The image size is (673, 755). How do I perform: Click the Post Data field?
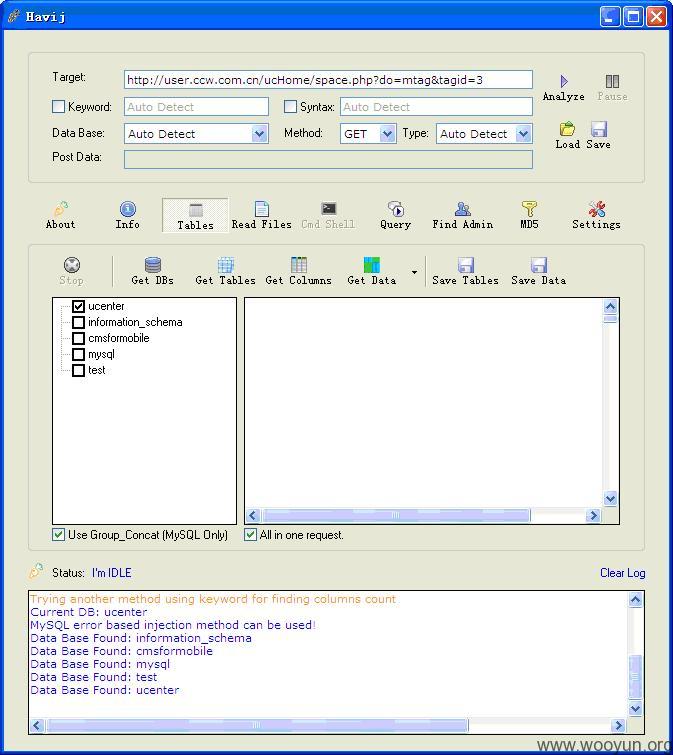[x=328, y=159]
